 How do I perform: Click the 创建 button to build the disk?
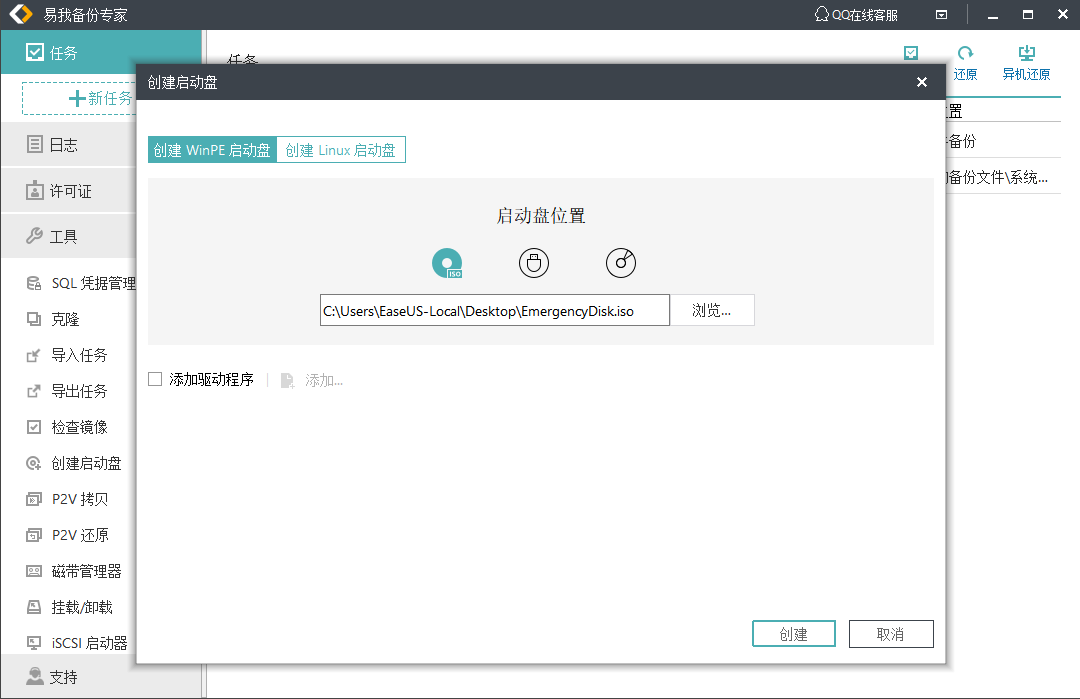[x=793, y=633]
